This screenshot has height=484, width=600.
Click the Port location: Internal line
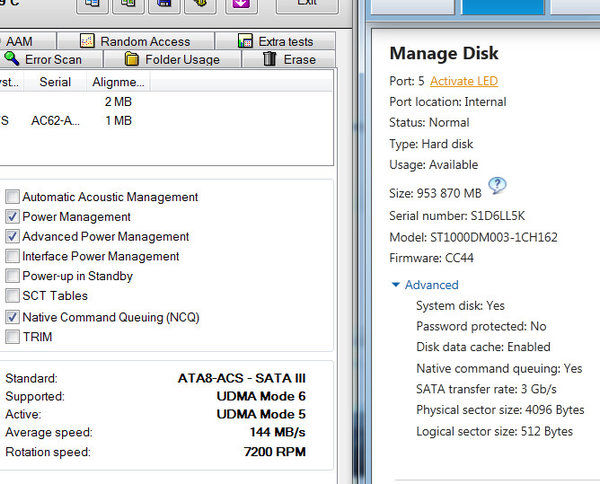click(x=448, y=102)
